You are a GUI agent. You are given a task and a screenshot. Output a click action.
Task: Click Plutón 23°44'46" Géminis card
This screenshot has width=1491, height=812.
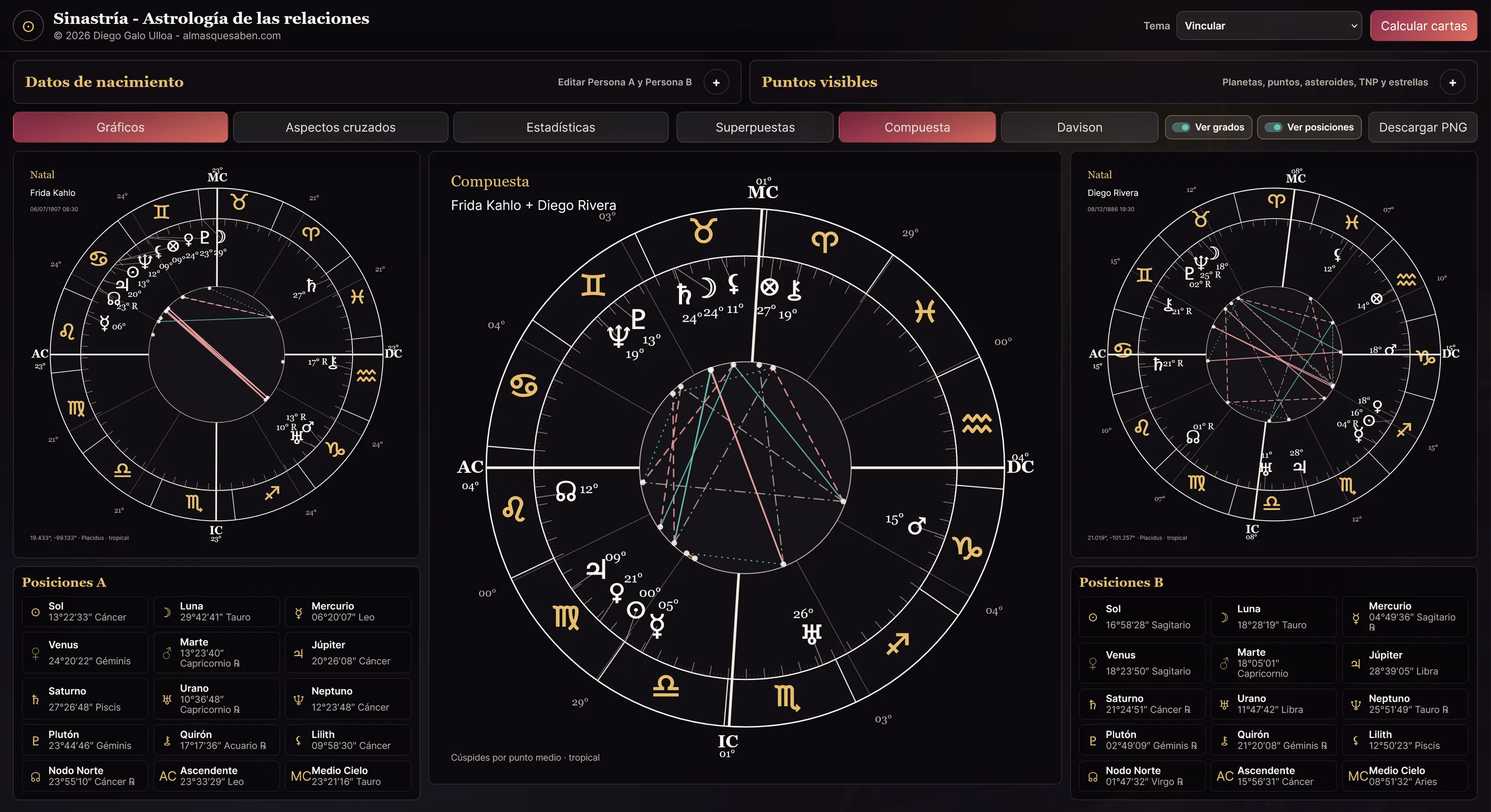[x=85, y=740]
